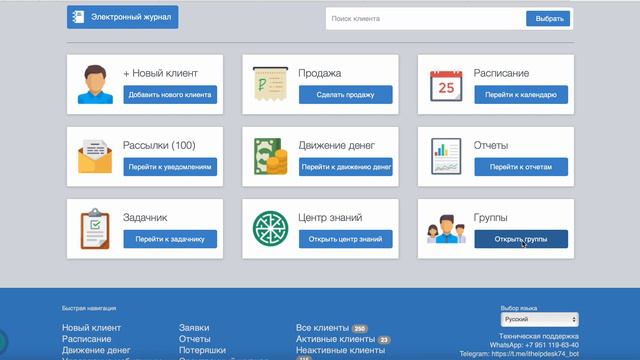Viewport: 640px width, 360px height.
Task: Click the calendar 25 icon
Action: pos(446,86)
